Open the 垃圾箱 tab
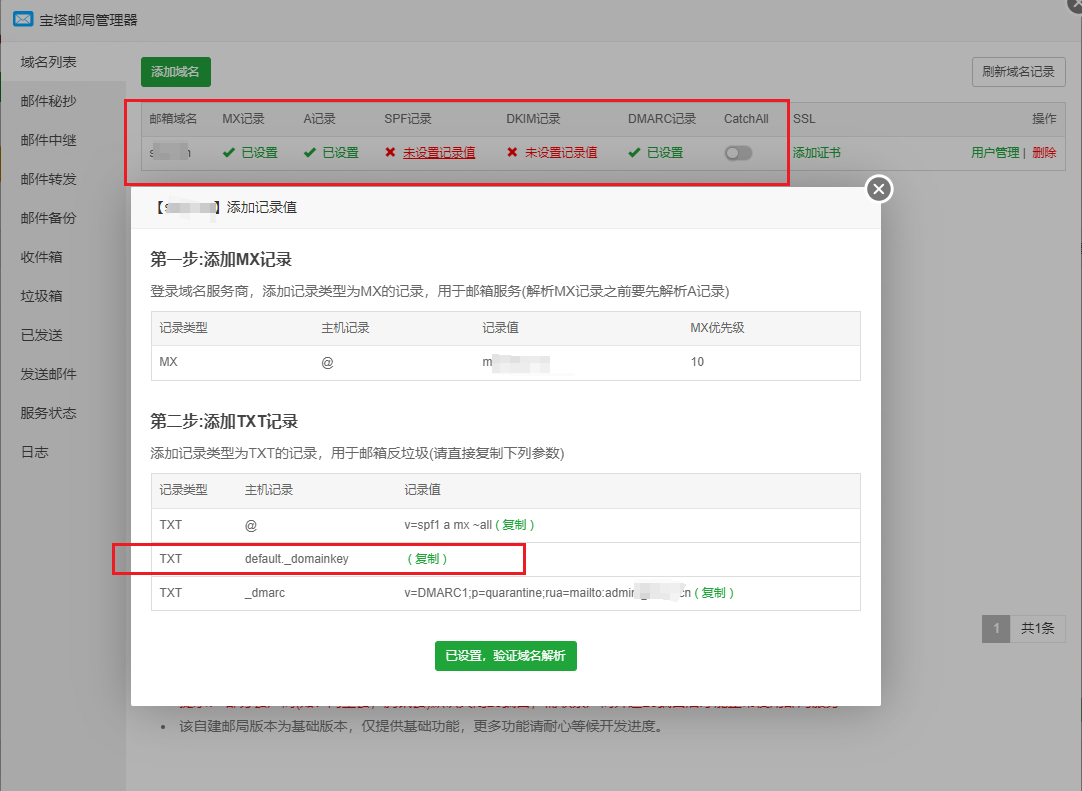Viewport: 1082px width, 791px height. [41, 296]
